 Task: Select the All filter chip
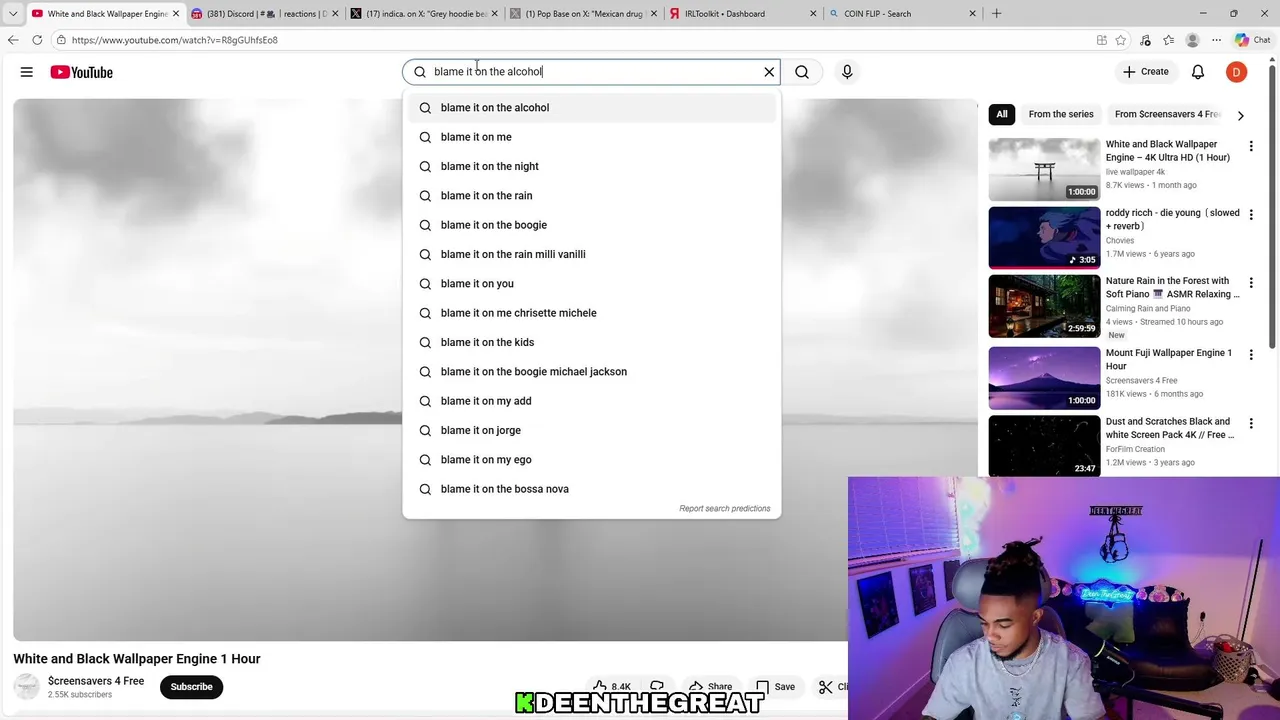click(x=1002, y=114)
